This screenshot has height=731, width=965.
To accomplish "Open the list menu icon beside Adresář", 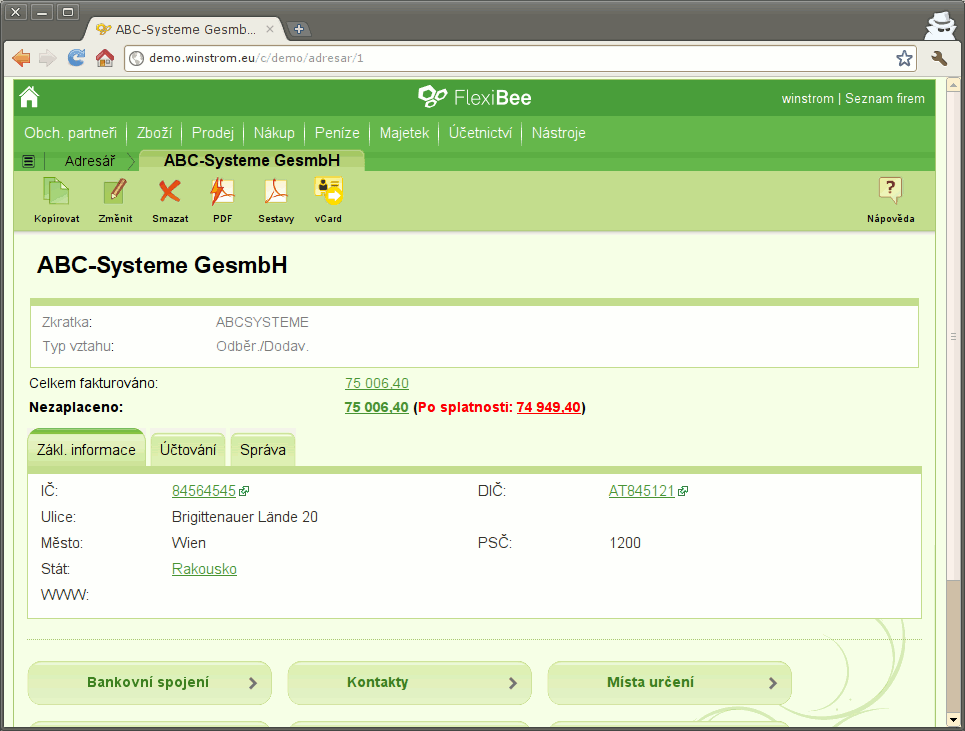I will pyautogui.click(x=28, y=161).
